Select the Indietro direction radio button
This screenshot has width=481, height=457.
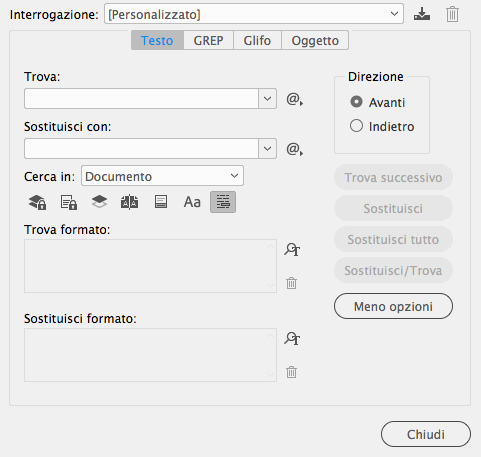click(x=356, y=126)
